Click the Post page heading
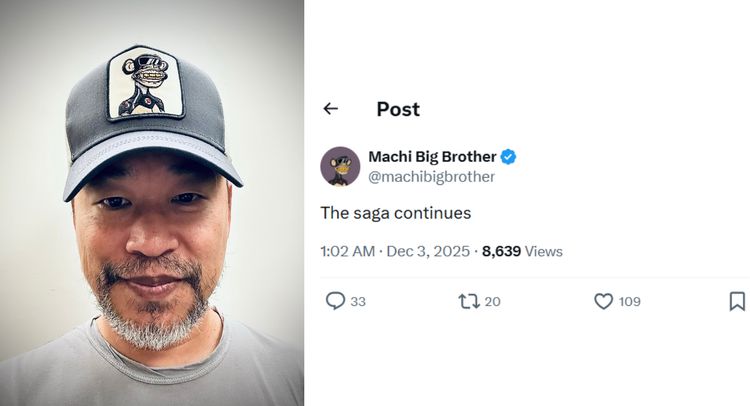Screen dimensions: 750x406 click(398, 109)
